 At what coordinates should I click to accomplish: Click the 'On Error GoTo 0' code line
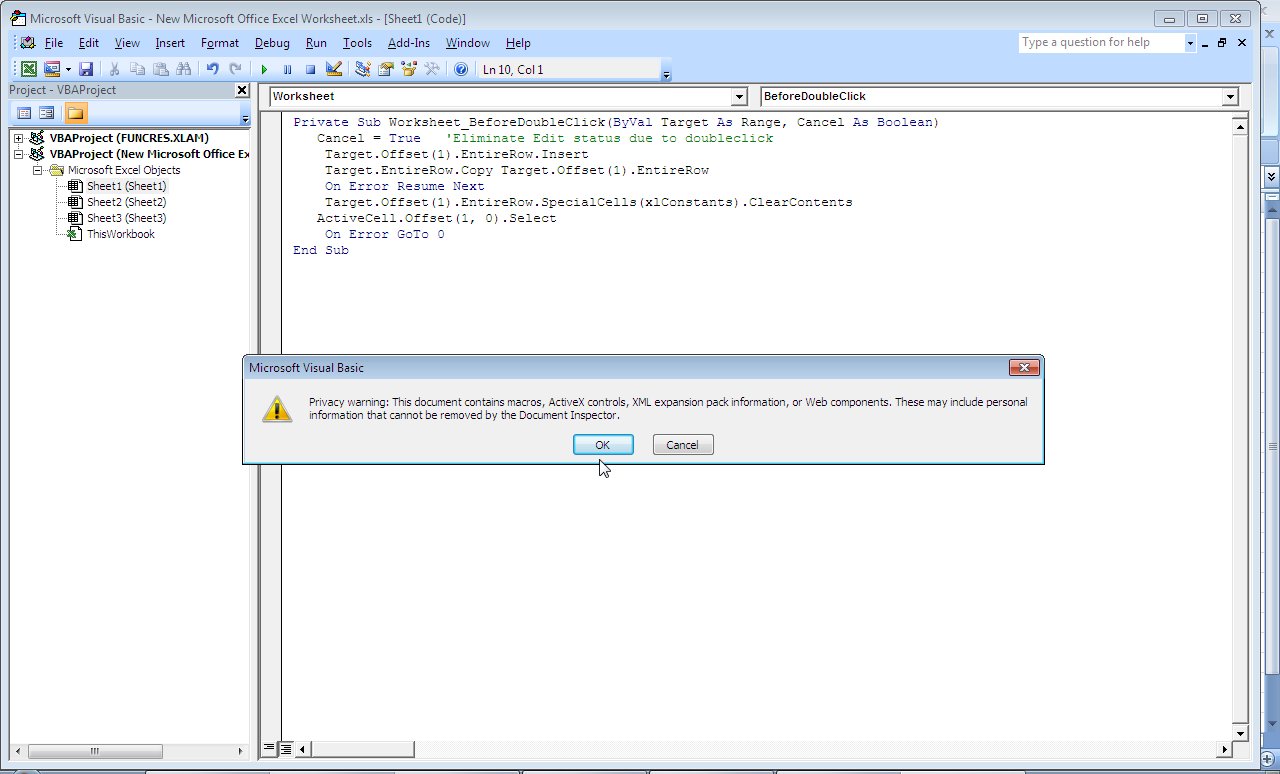click(x=385, y=234)
